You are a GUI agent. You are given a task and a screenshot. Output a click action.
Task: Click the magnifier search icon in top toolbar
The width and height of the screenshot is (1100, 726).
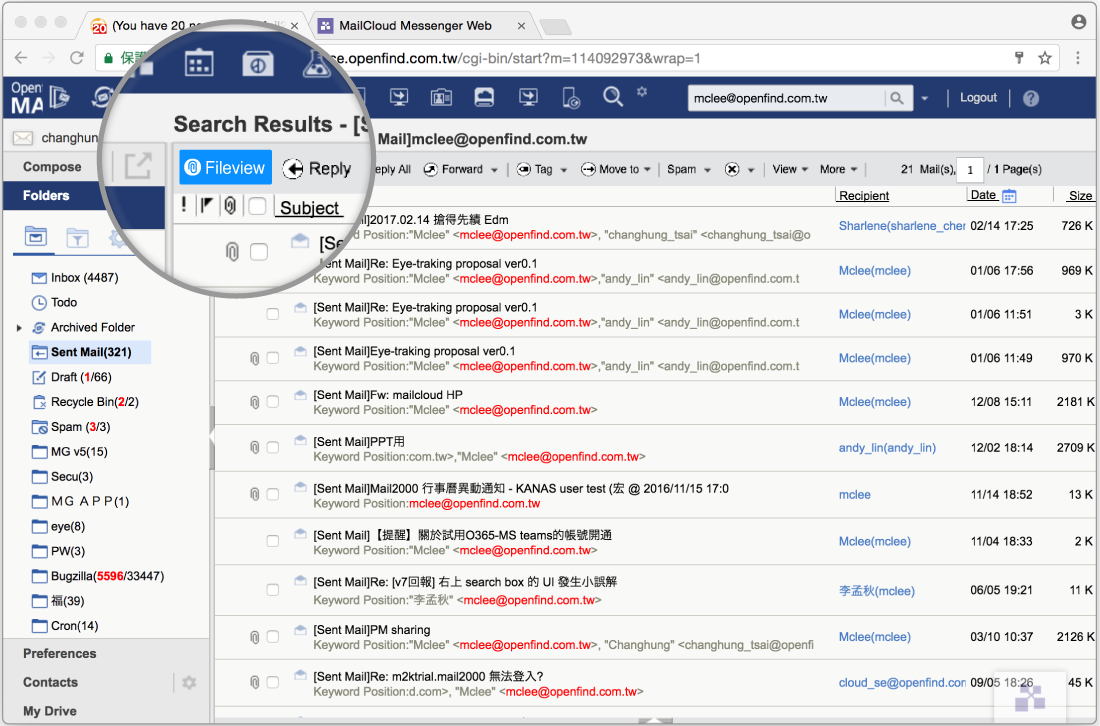613,97
